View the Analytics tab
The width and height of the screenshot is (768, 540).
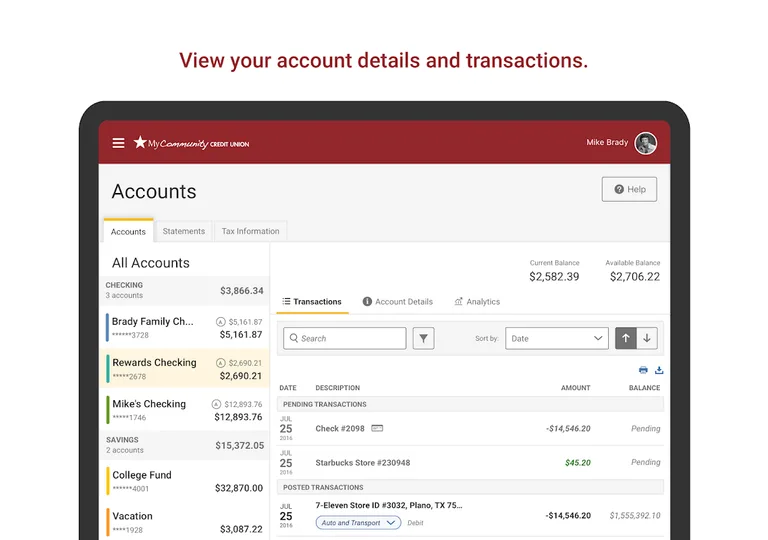tap(477, 301)
